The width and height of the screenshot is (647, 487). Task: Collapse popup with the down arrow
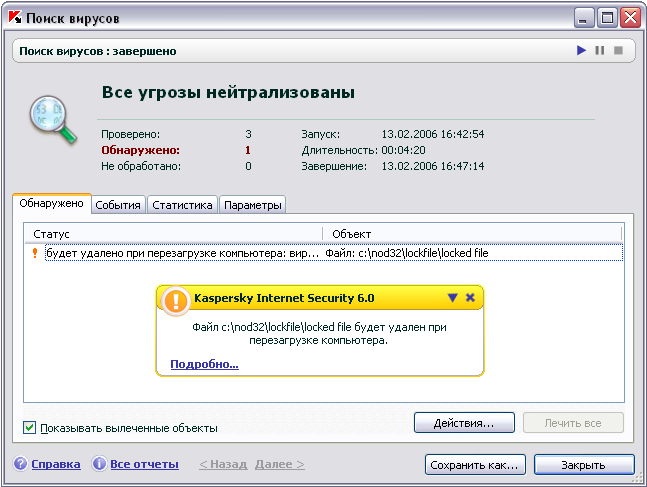pyautogui.click(x=453, y=298)
